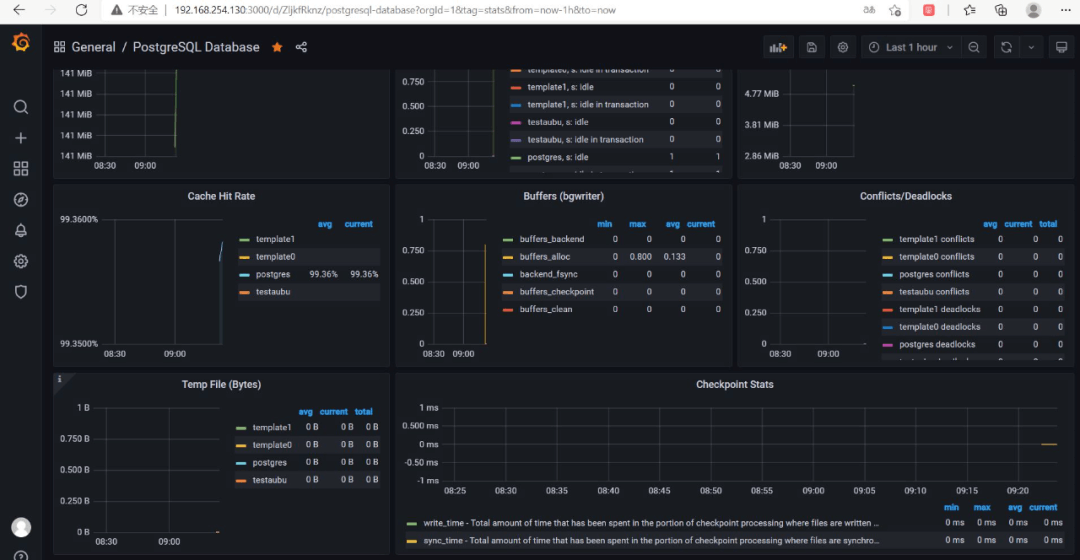The image size is (1080, 560).
Task: Toggle testaubu conflicts series in legend
Action: click(x=933, y=292)
